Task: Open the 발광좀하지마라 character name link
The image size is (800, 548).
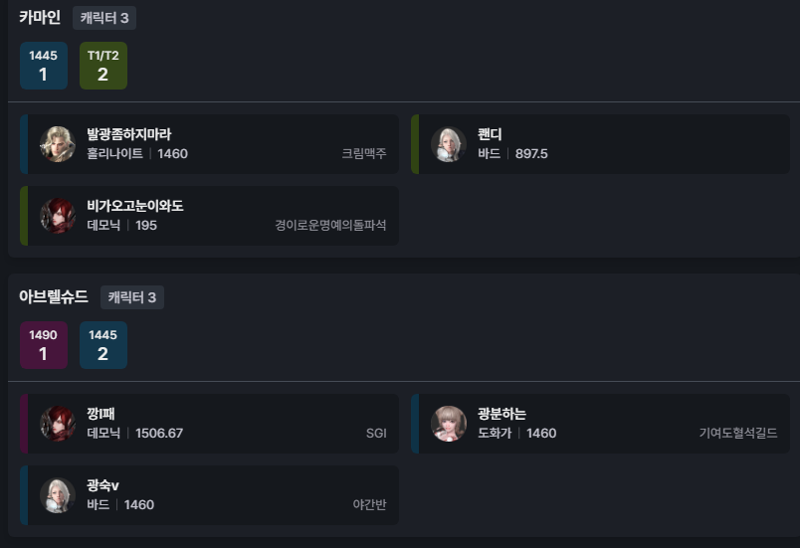Action: (x=129, y=134)
